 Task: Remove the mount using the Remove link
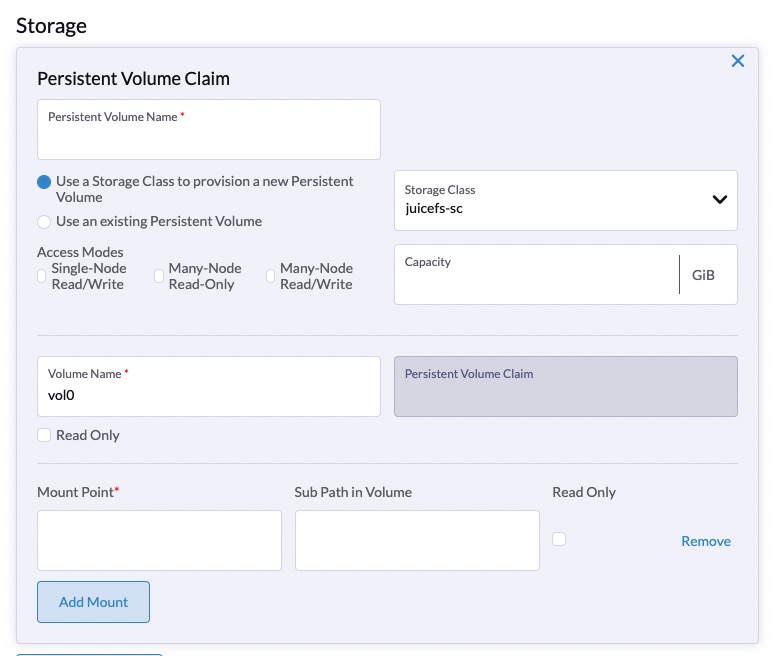[705, 541]
